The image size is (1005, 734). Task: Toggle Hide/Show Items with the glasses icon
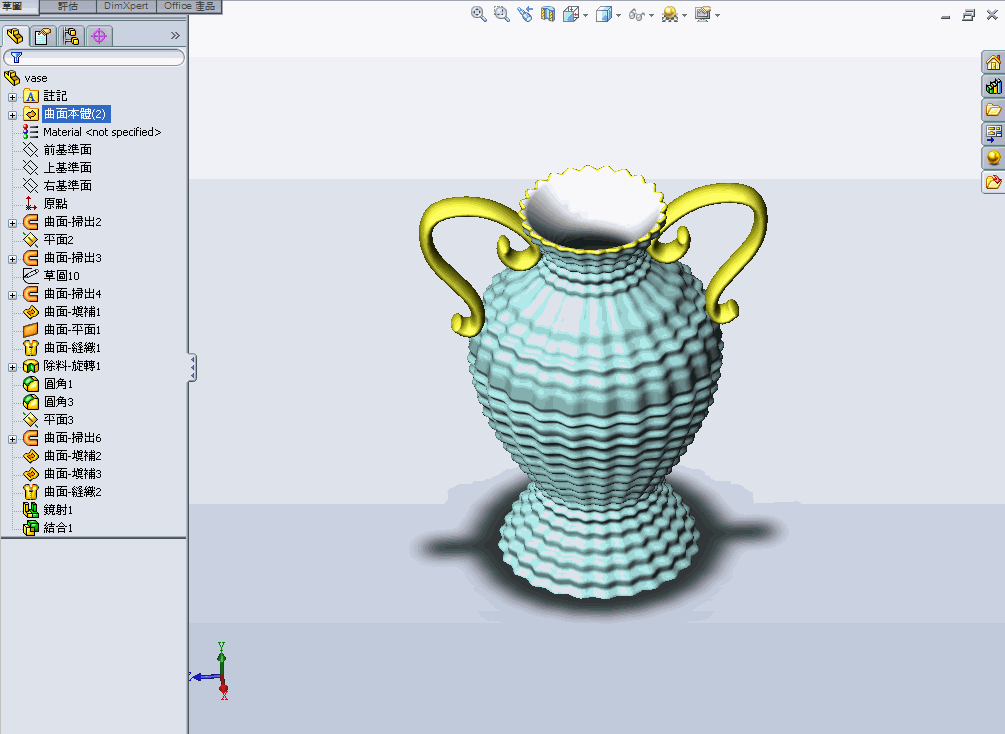click(x=639, y=14)
